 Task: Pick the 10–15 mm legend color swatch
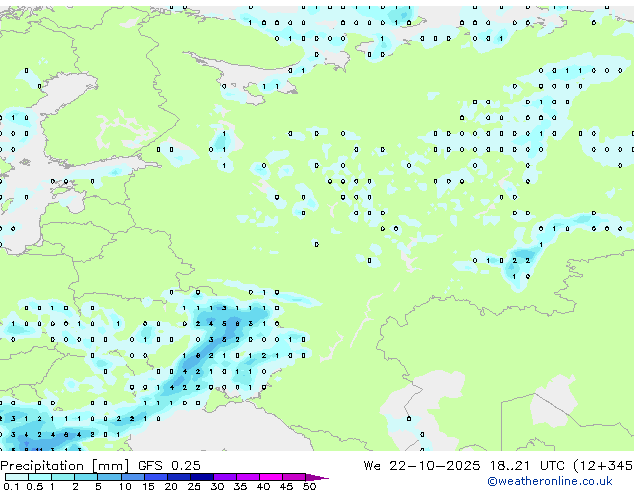(133, 477)
